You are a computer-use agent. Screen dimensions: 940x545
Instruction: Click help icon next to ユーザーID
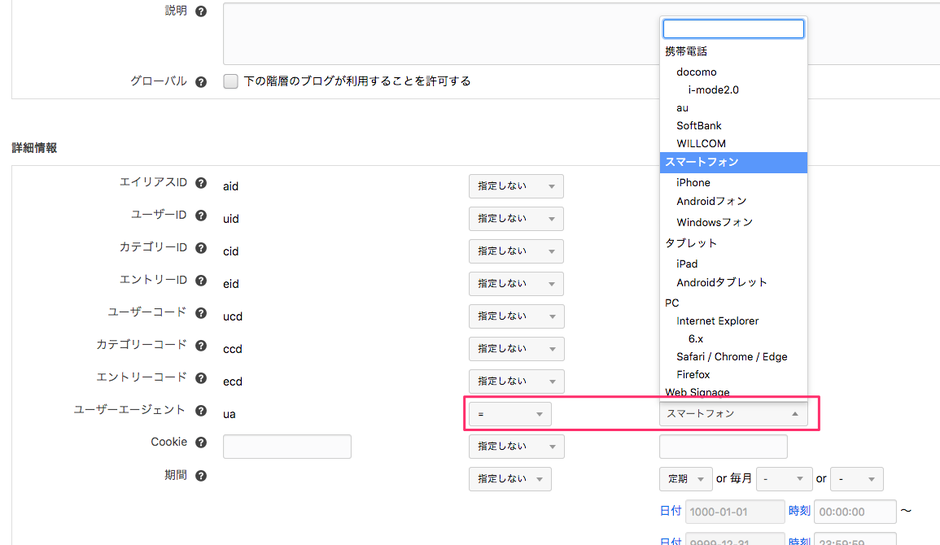(201, 216)
